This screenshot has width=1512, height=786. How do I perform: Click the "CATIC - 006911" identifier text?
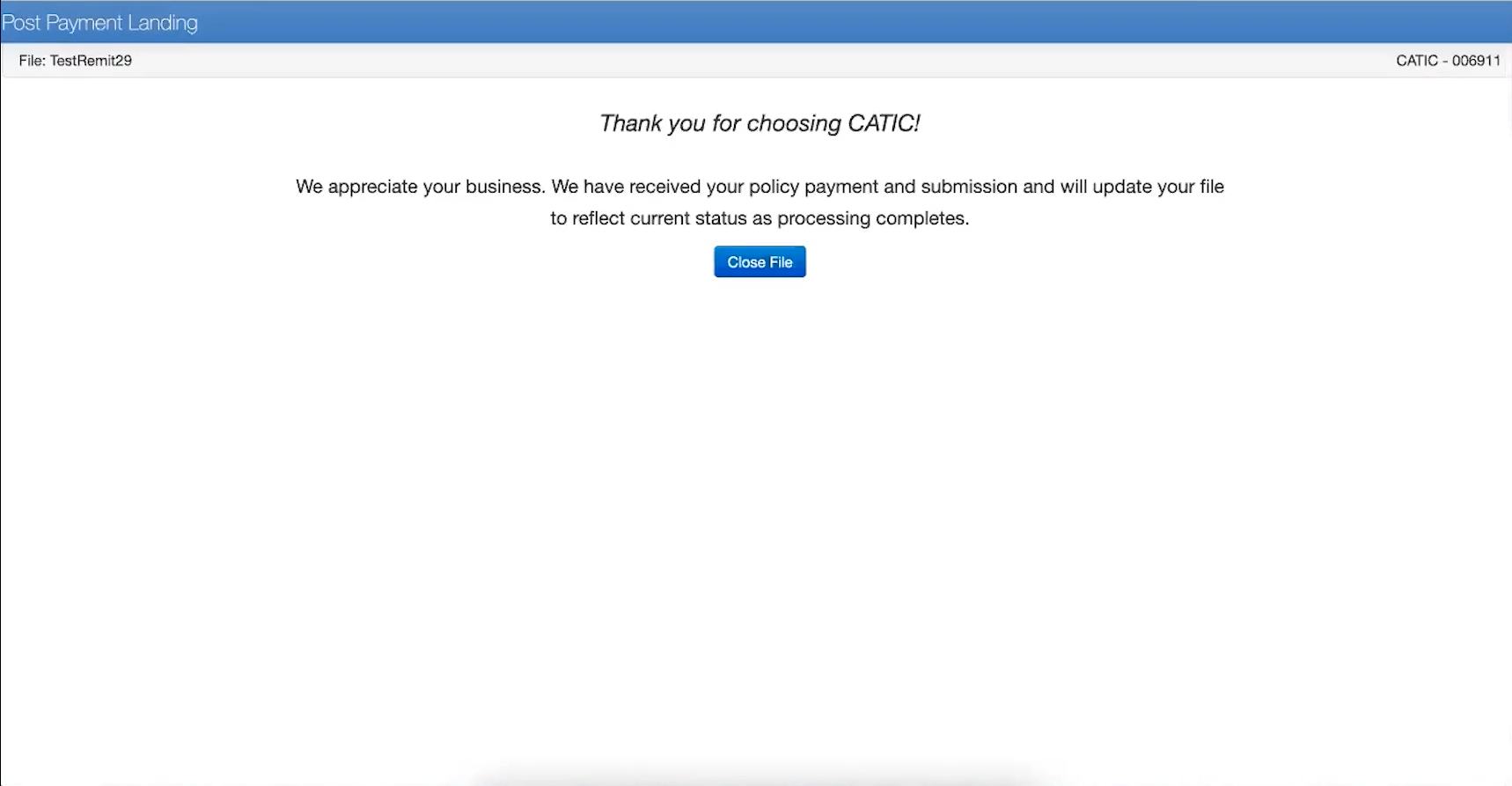(1448, 61)
